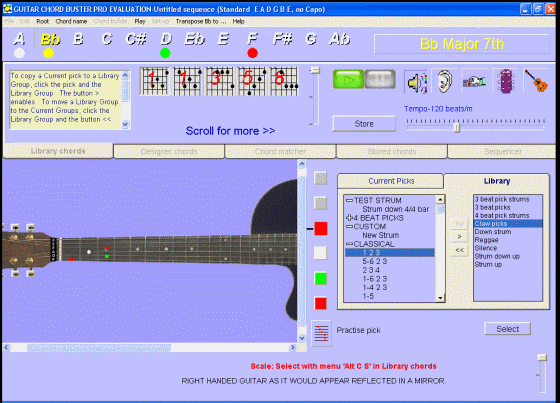The image size is (560, 403).
Task: Click the green play button
Action: 348,79
